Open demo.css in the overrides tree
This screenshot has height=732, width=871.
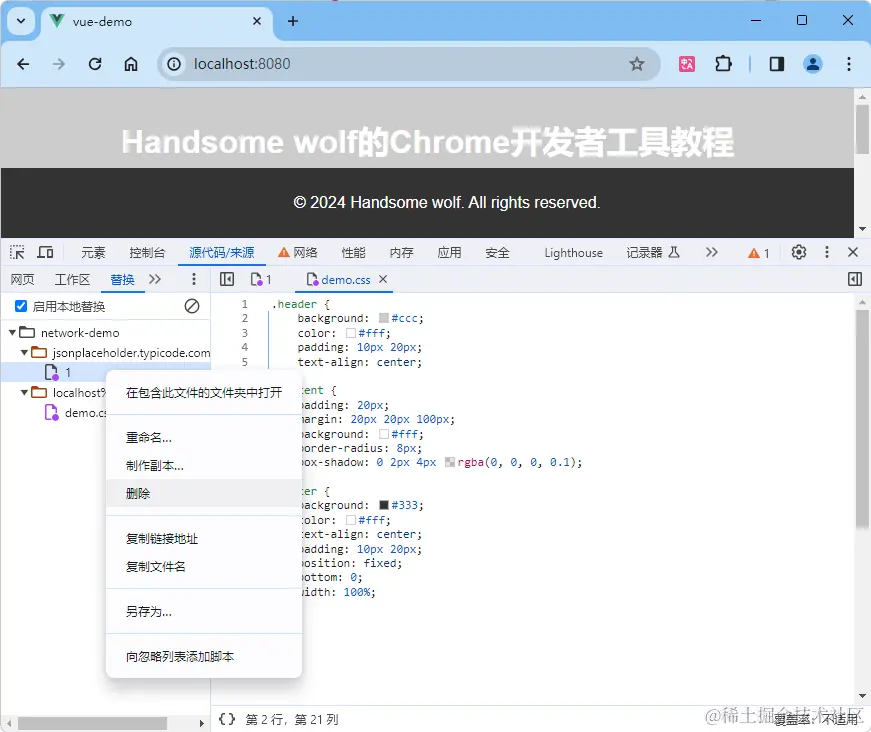point(75,413)
